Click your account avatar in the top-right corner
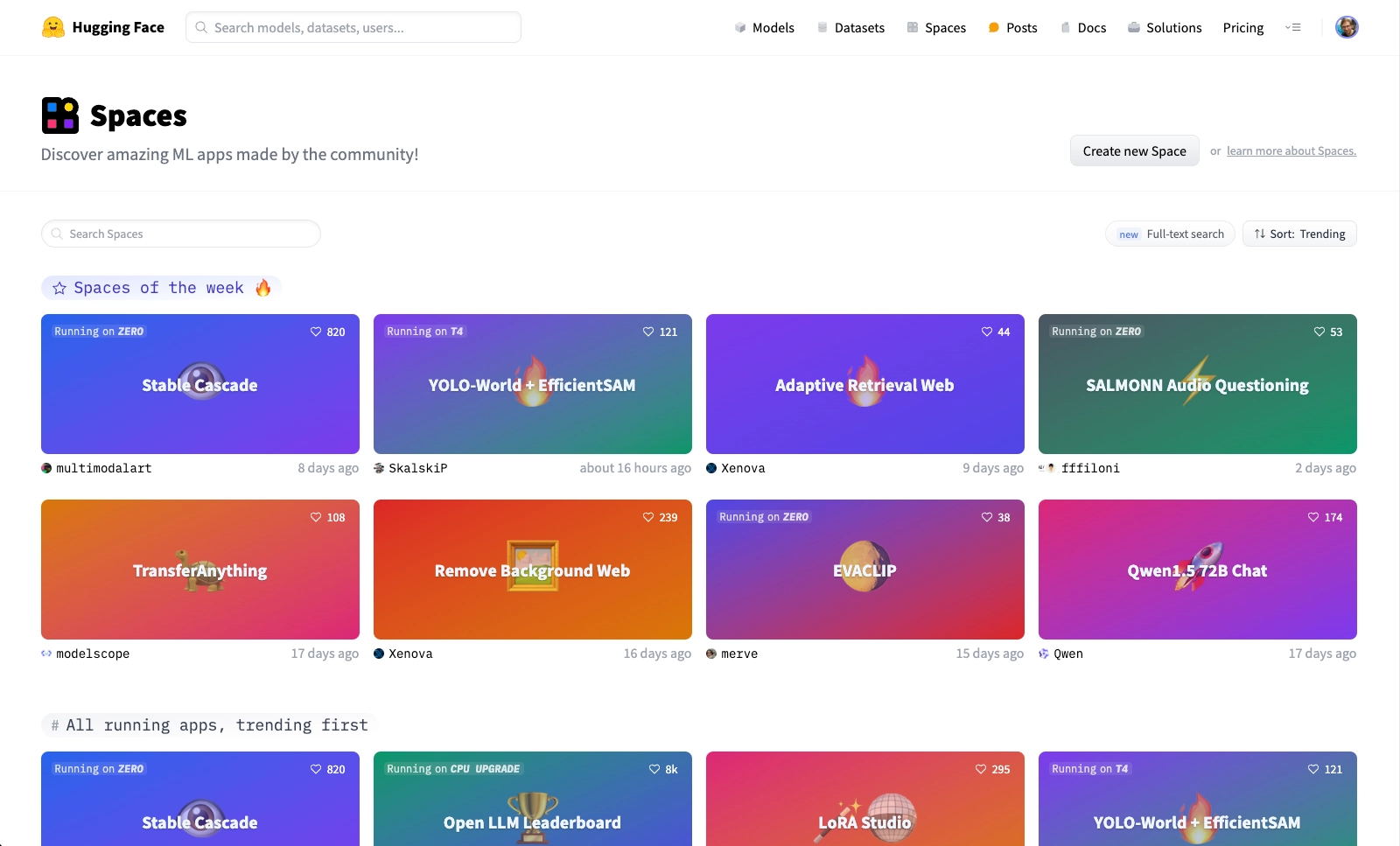Screen dimensions: 1400x846 [1347, 27]
